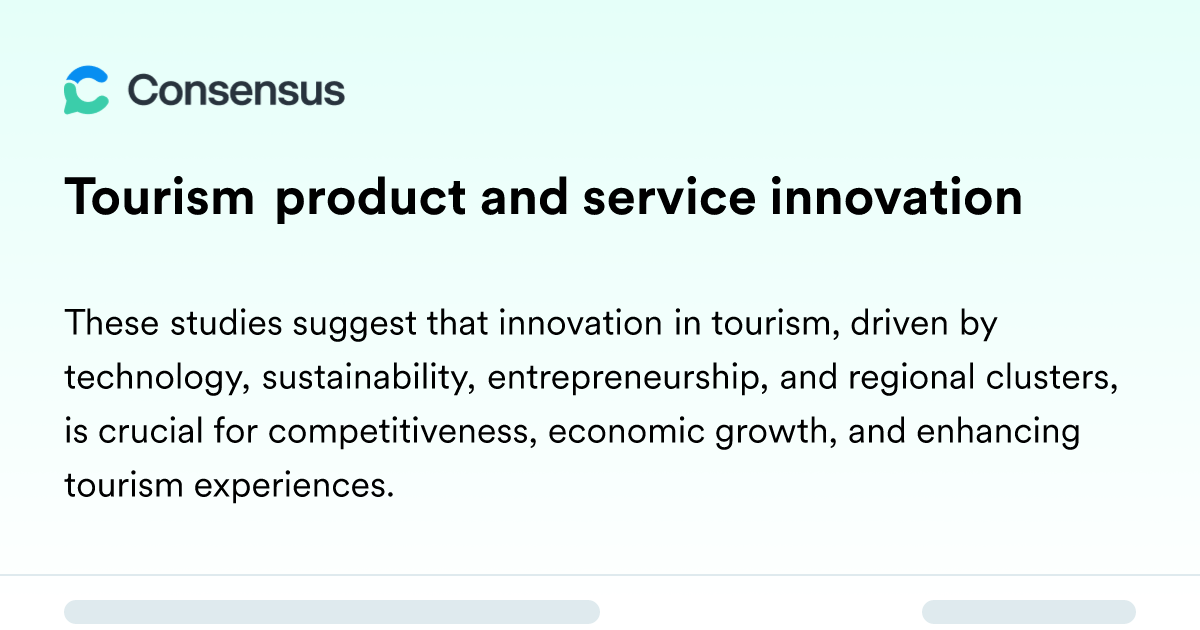The image size is (1200, 630).
Task: Click the Consensus wordmark text
Action: point(236,91)
